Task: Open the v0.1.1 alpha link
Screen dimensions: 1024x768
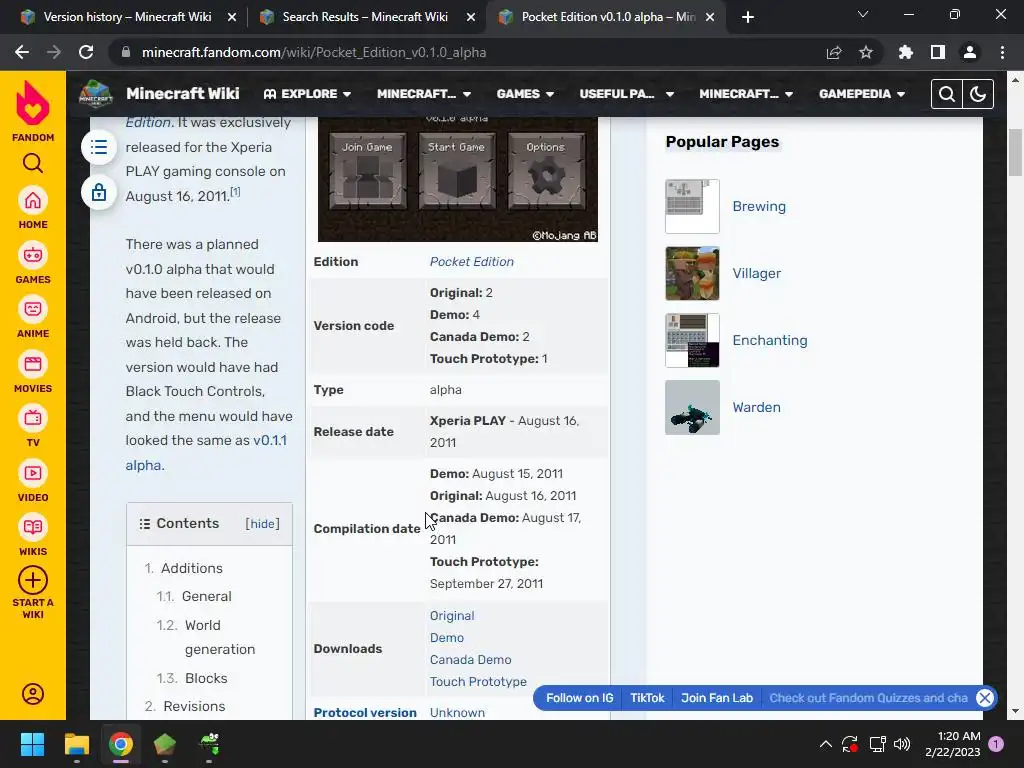Action: point(206,453)
